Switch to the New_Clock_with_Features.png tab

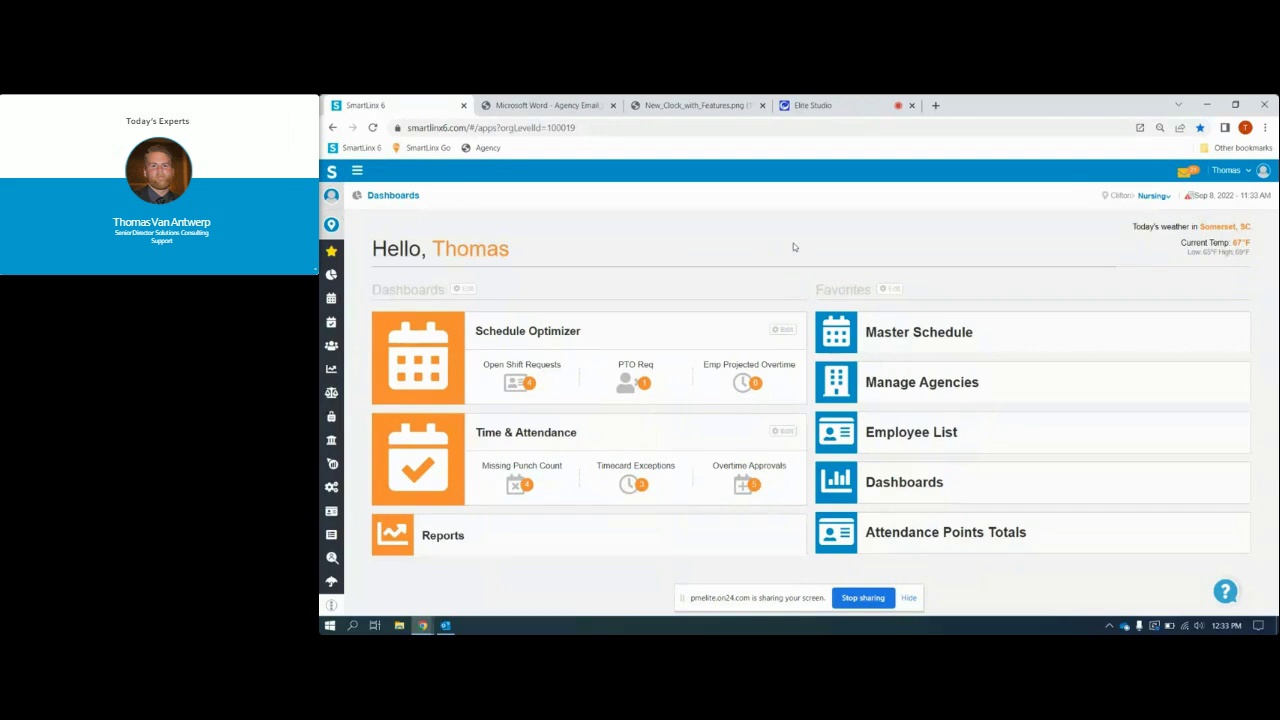696,105
